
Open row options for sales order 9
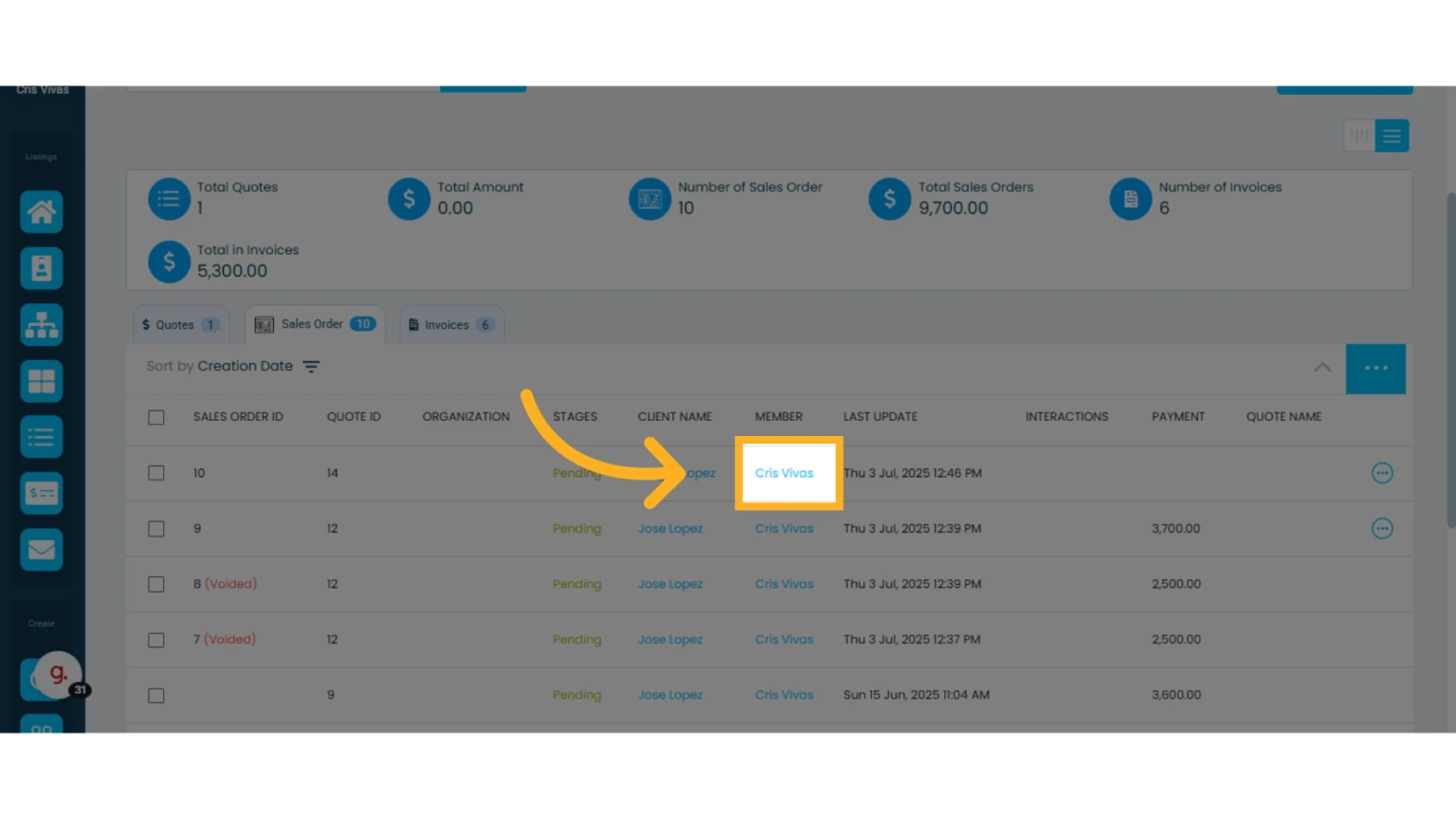(1382, 528)
